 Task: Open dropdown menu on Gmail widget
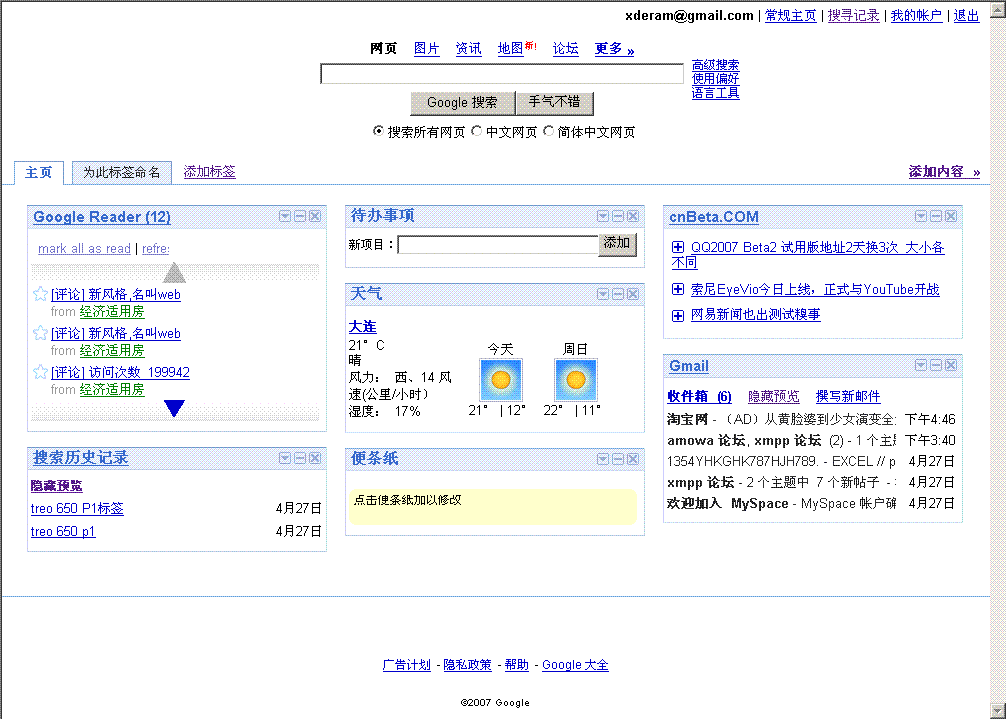(x=921, y=365)
